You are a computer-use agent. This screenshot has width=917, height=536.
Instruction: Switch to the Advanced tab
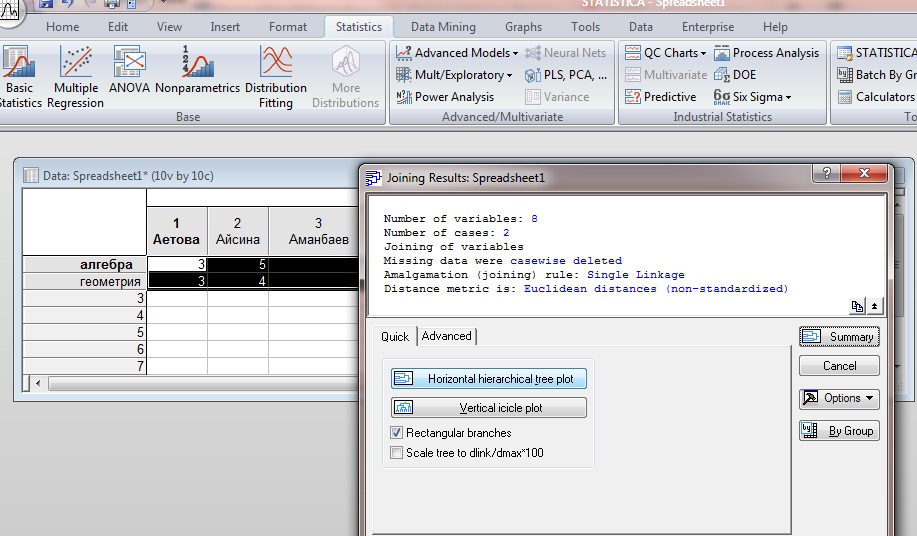(x=446, y=336)
